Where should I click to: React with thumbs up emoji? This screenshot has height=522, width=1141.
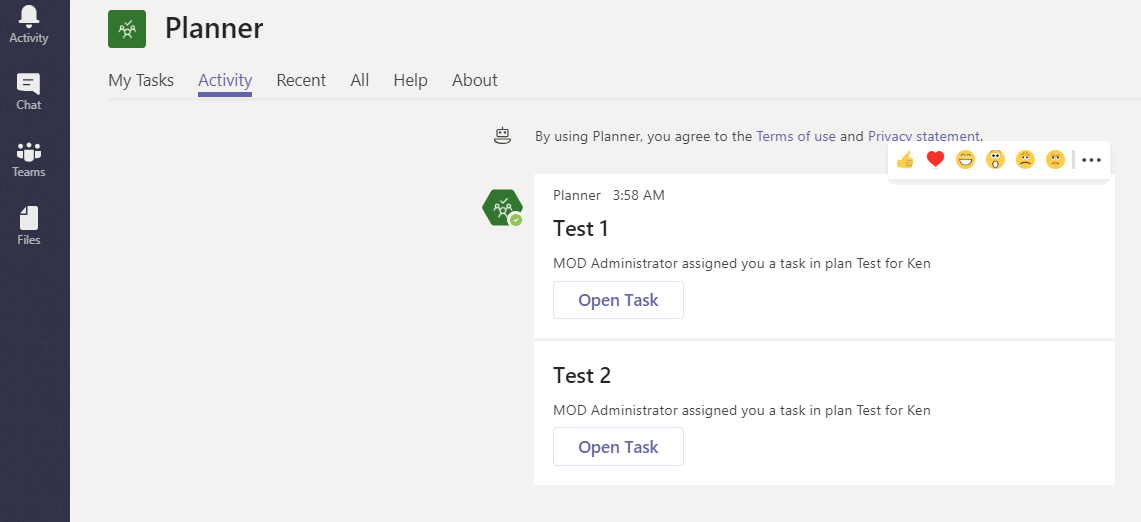(x=905, y=160)
